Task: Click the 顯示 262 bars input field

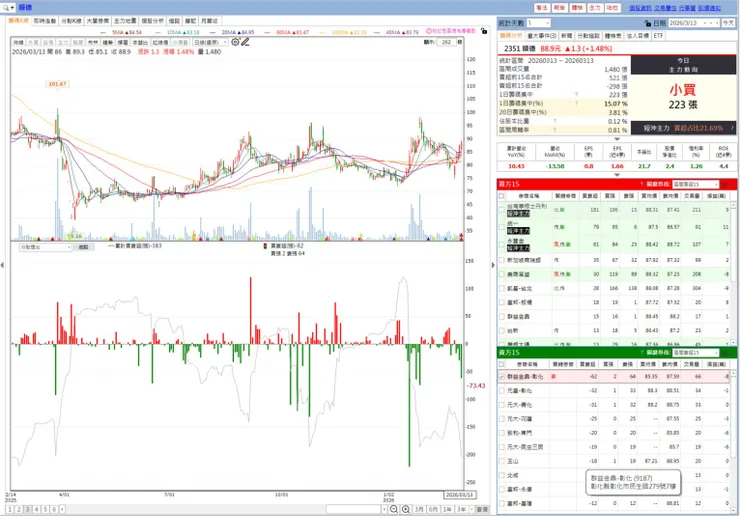Action: coord(446,42)
